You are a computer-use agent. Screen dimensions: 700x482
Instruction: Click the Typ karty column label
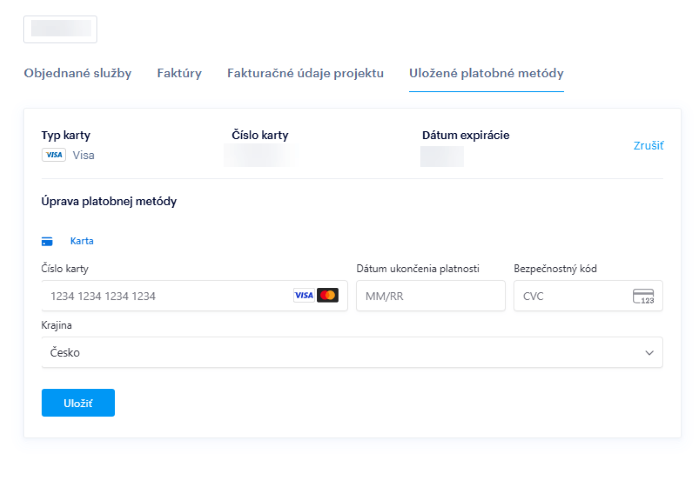(66, 135)
